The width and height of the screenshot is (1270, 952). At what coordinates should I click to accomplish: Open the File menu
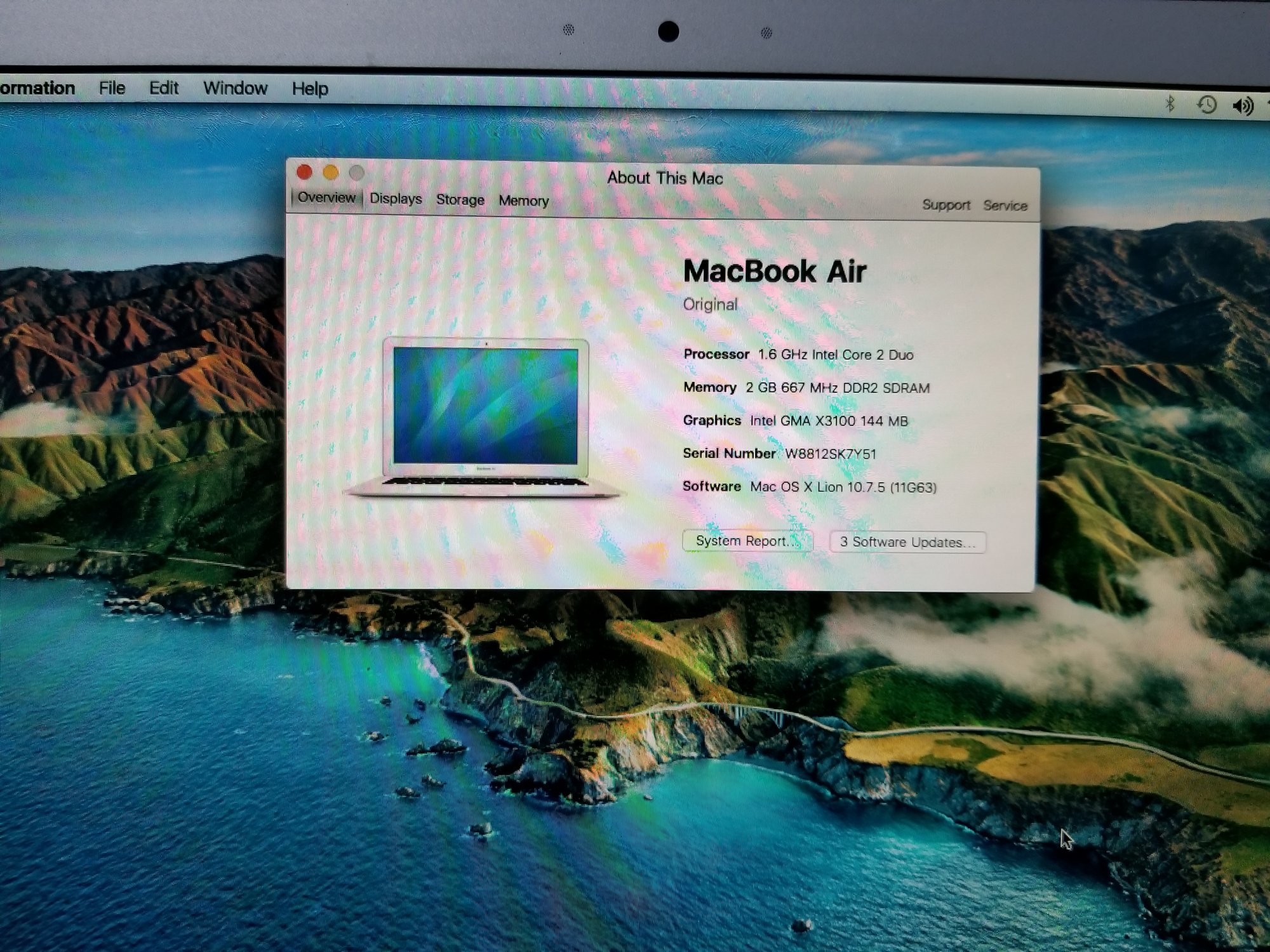coord(112,88)
